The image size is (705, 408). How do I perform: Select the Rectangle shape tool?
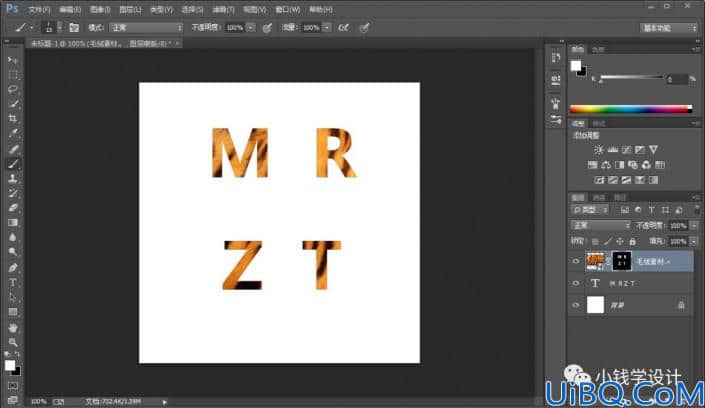click(x=13, y=312)
